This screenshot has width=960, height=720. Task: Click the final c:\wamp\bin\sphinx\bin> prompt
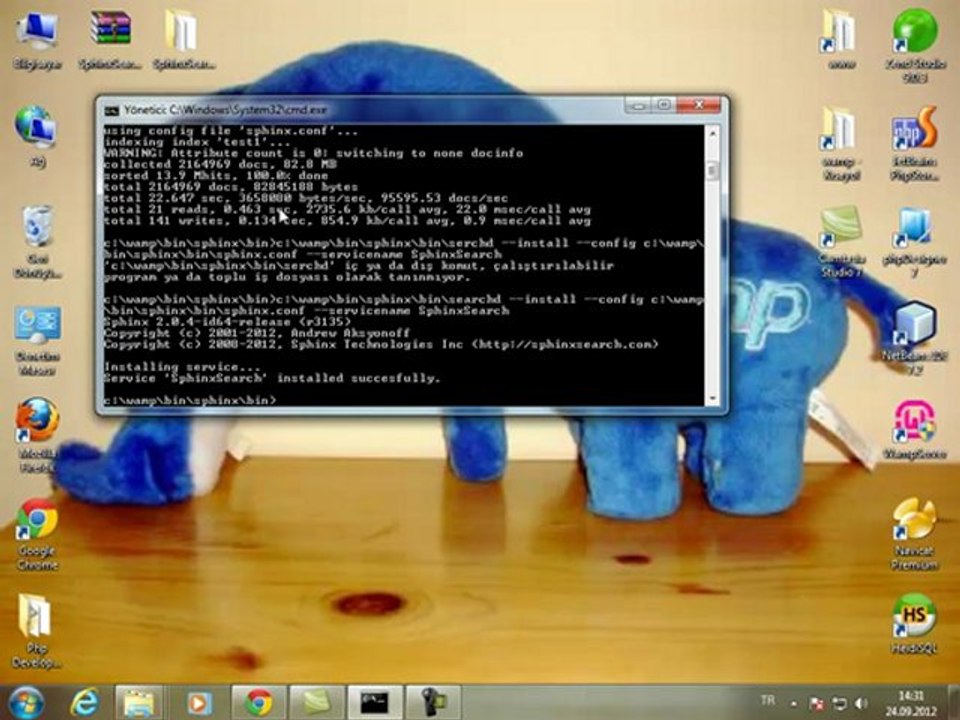tap(190, 400)
